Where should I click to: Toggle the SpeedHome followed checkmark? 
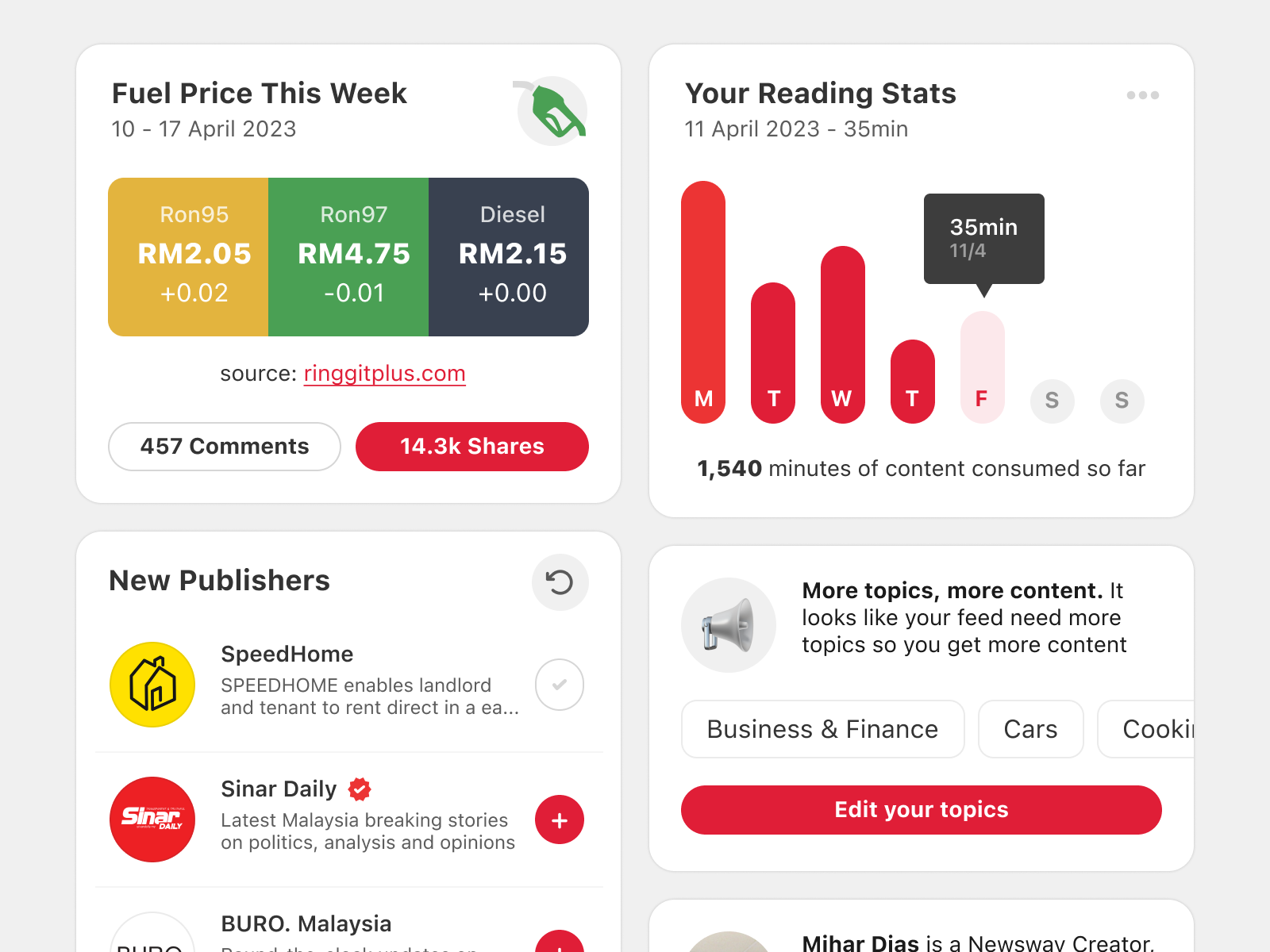click(x=560, y=684)
